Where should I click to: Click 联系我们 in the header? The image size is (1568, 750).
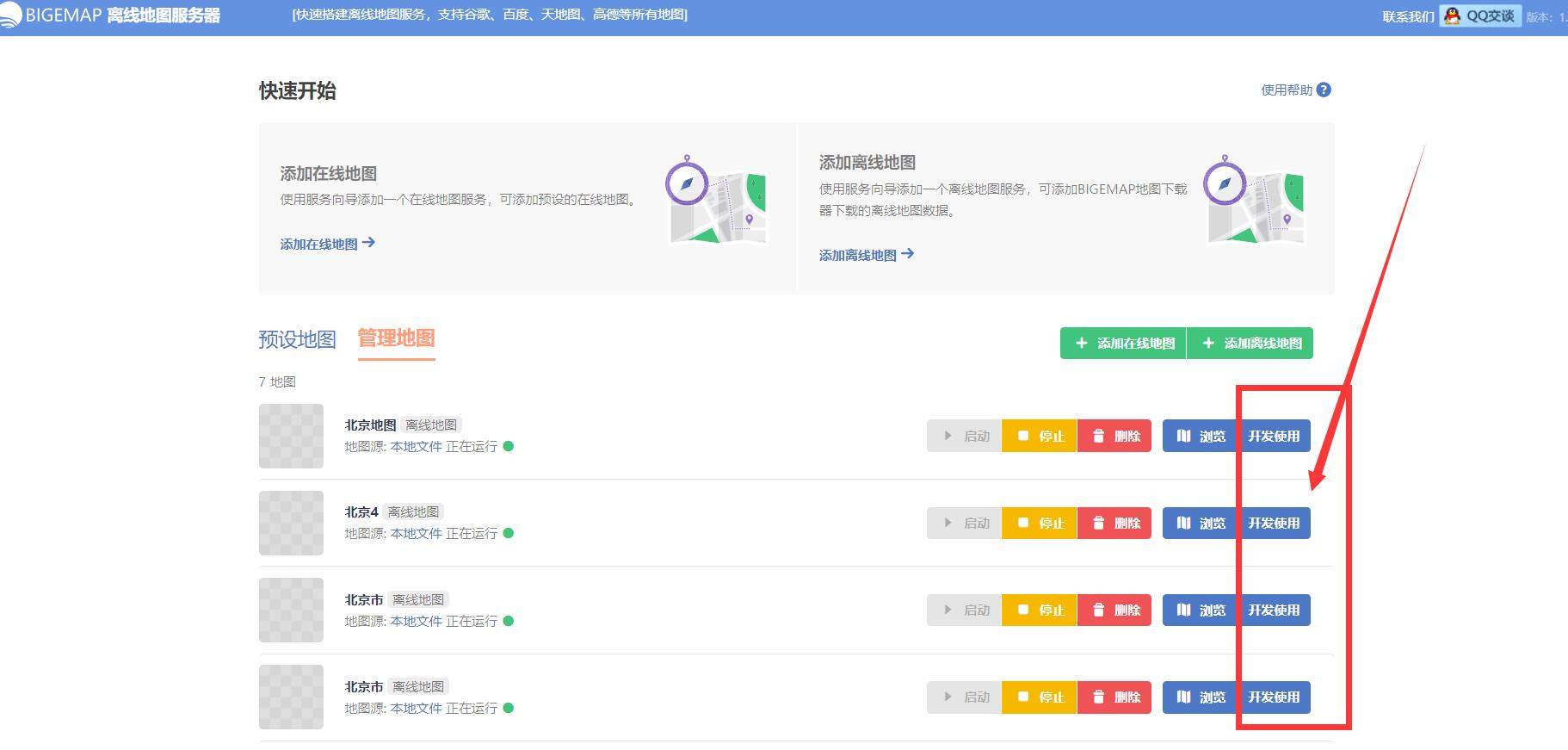pyautogui.click(x=1408, y=16)
